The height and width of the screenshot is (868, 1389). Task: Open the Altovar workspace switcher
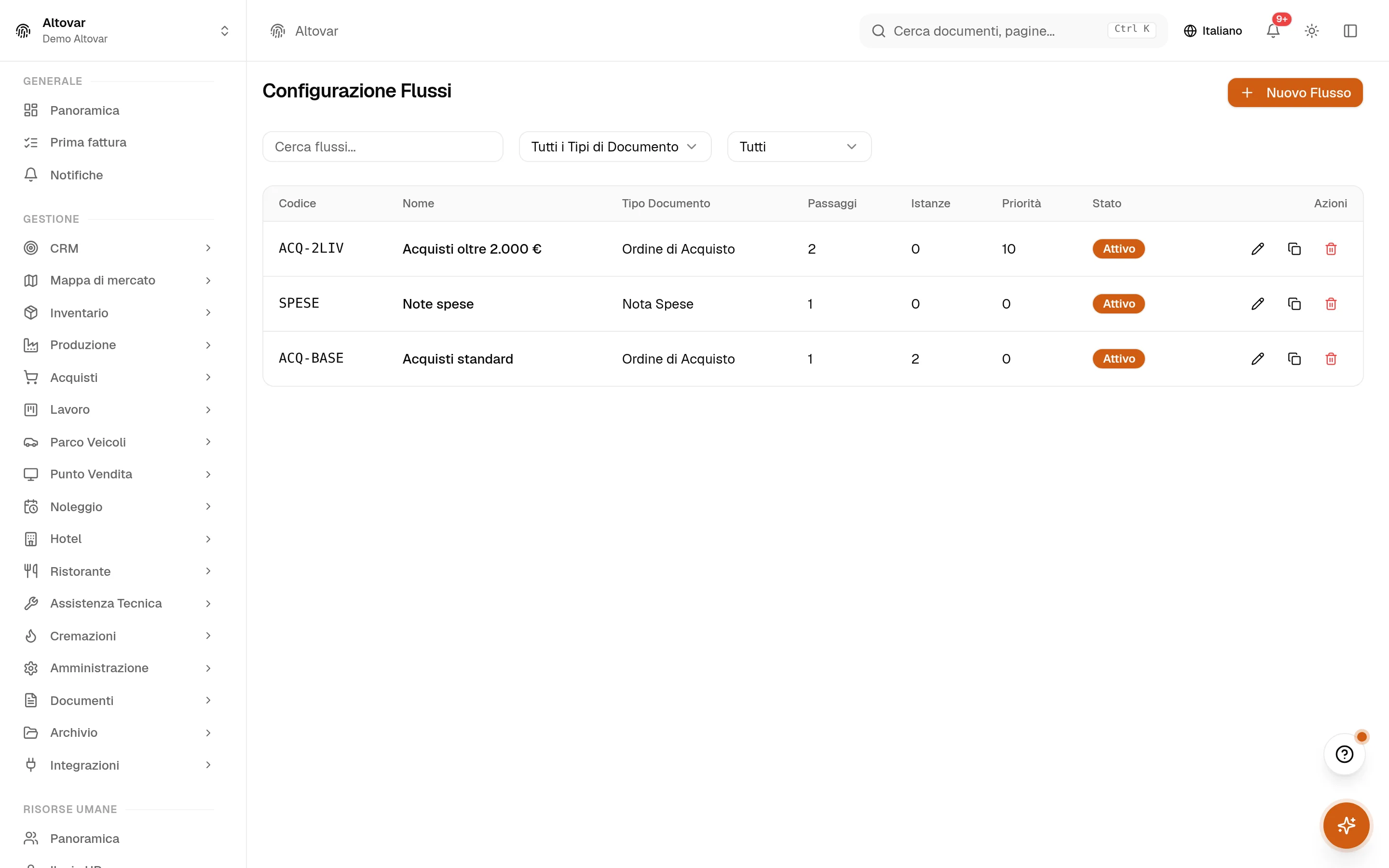pyautogui.click(x=123, y=30)
